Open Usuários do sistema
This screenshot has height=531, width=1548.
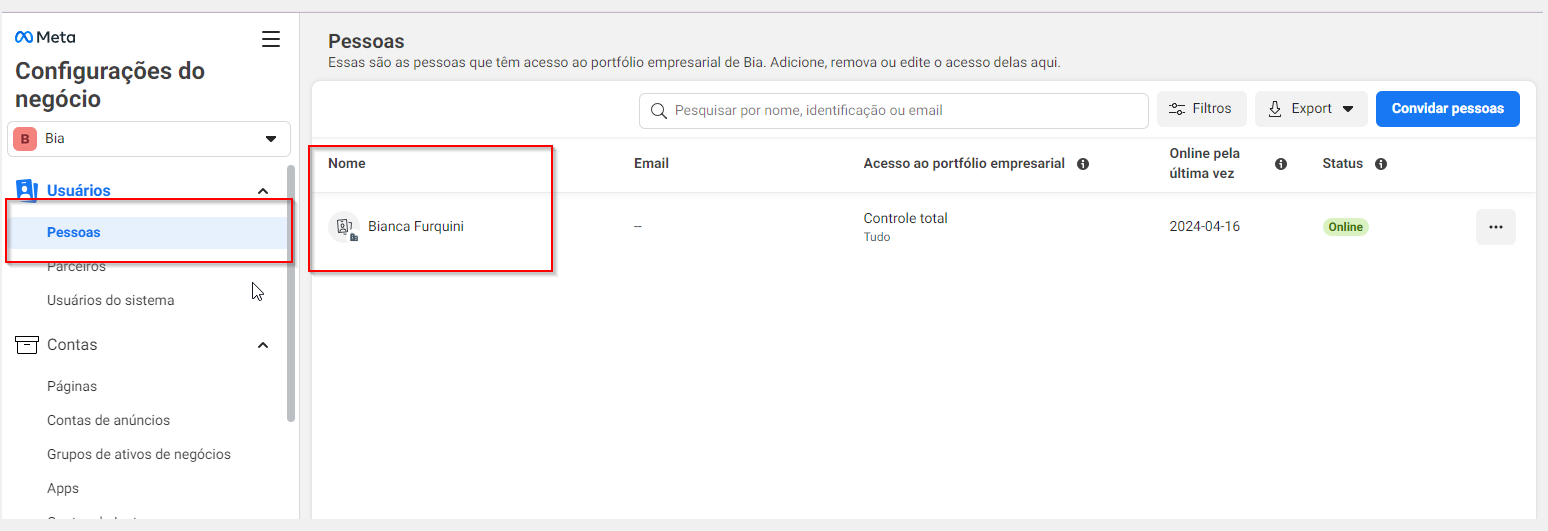[110, 300]
